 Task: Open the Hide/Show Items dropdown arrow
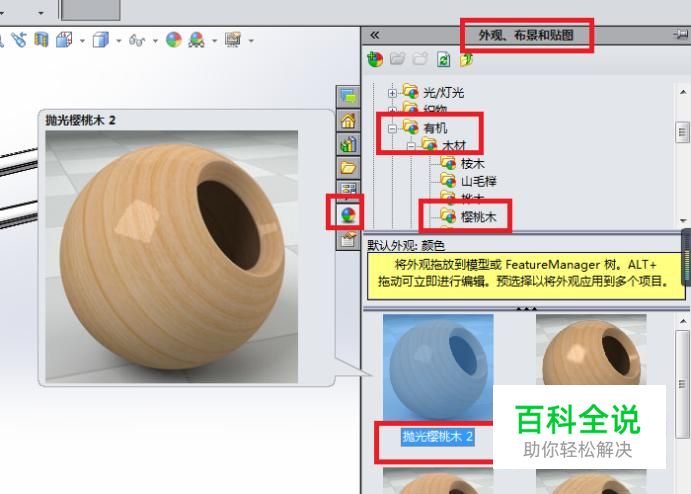coord(156,41)
